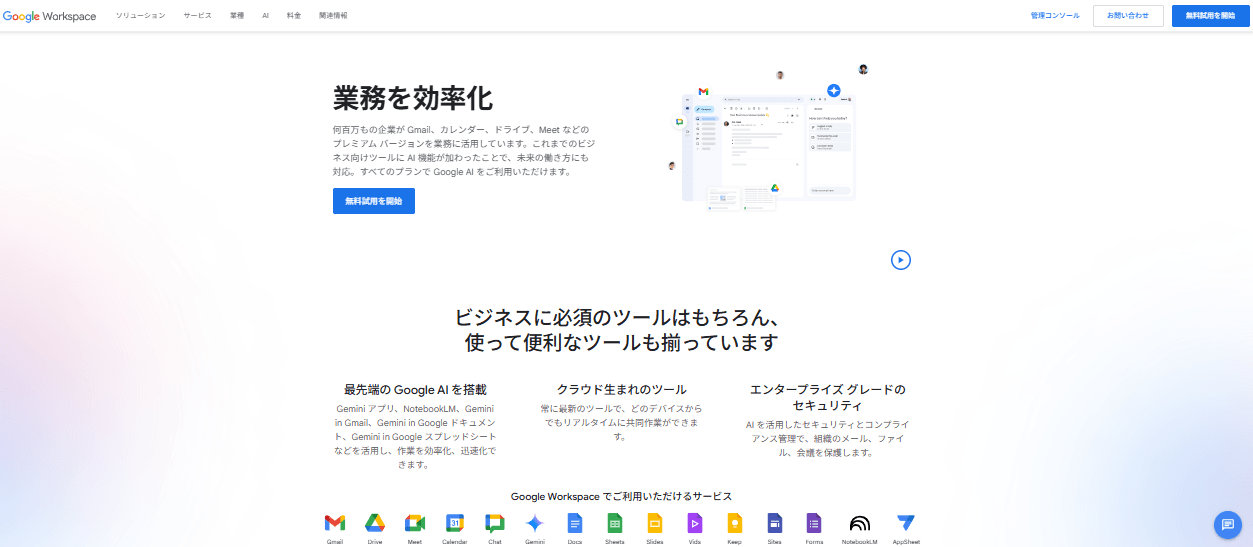This screenshot has height=547, width=1253.
Task: Open the AI menu item
Action: [x=265, y=16]
